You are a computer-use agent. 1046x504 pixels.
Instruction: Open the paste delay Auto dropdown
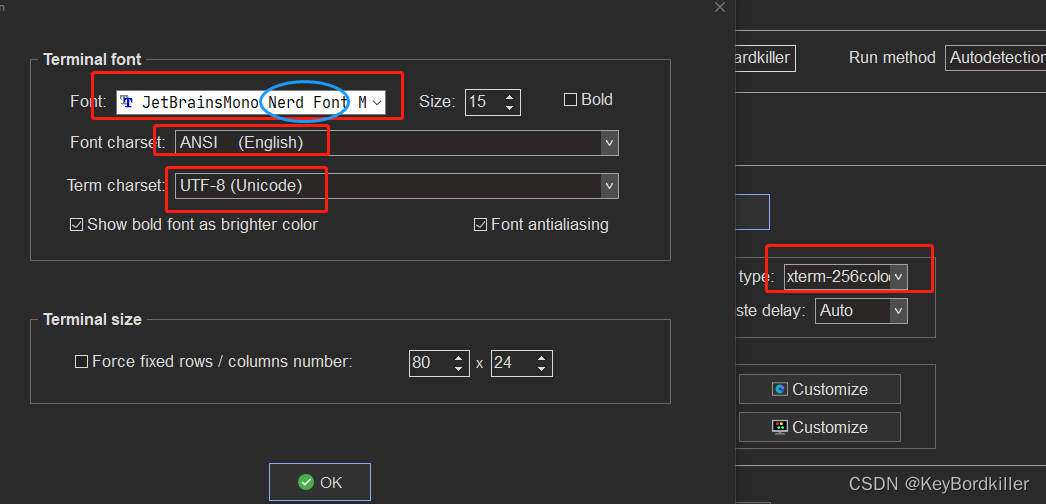coord(899,311)
